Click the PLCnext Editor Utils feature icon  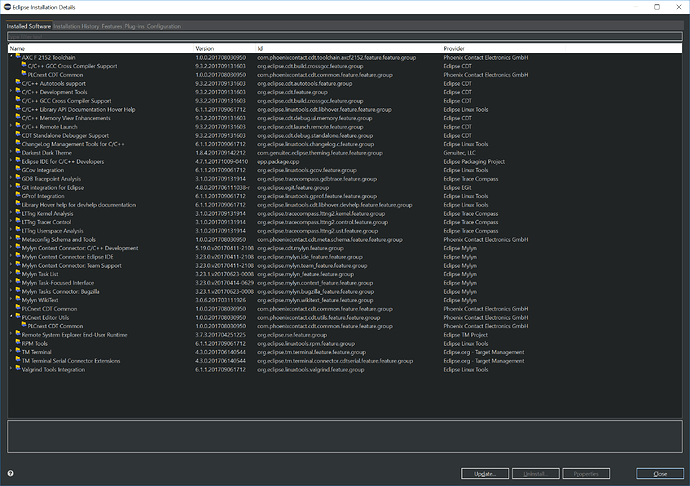(18, 317)
